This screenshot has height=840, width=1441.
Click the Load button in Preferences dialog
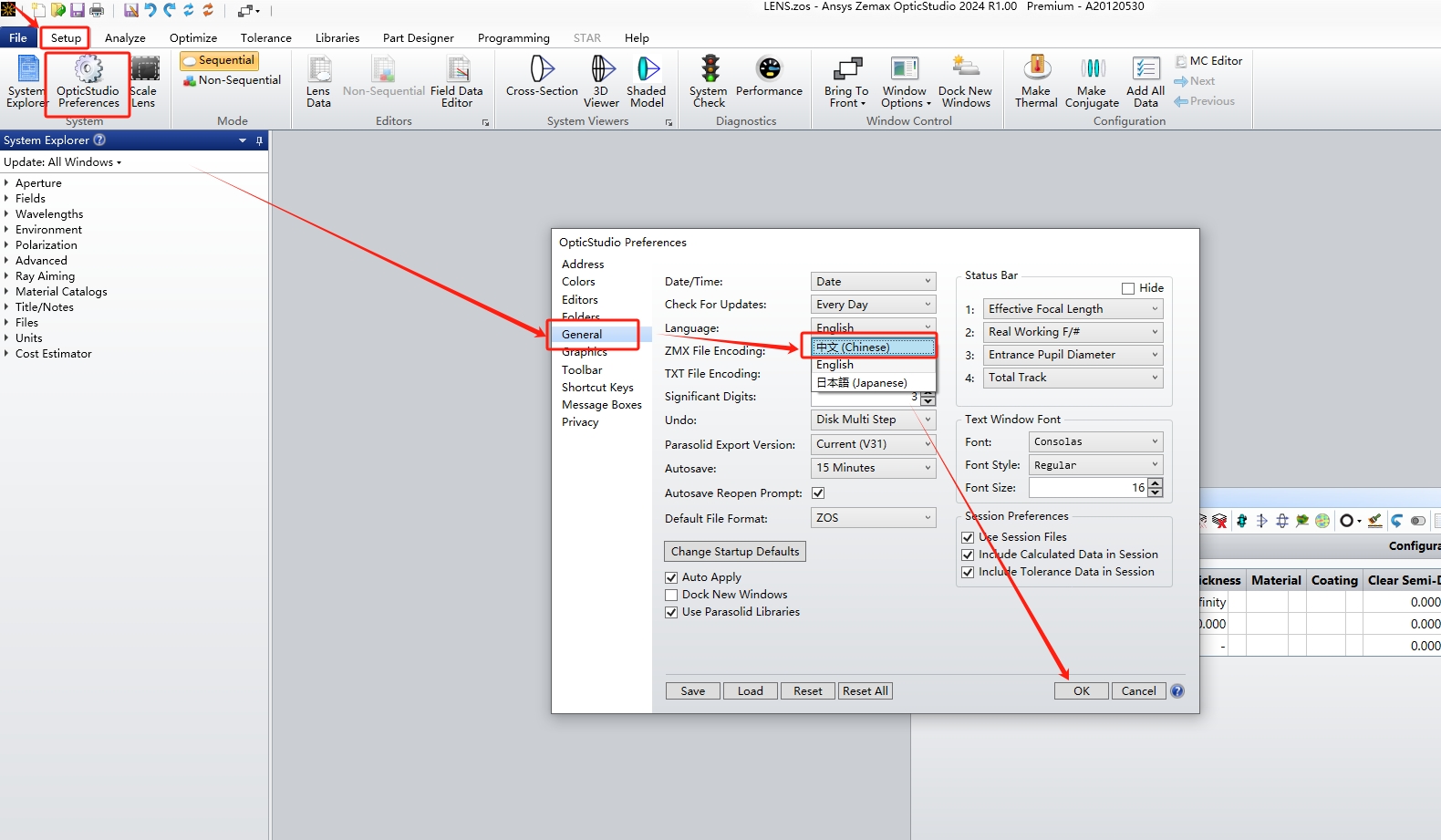tap(751, 691)
